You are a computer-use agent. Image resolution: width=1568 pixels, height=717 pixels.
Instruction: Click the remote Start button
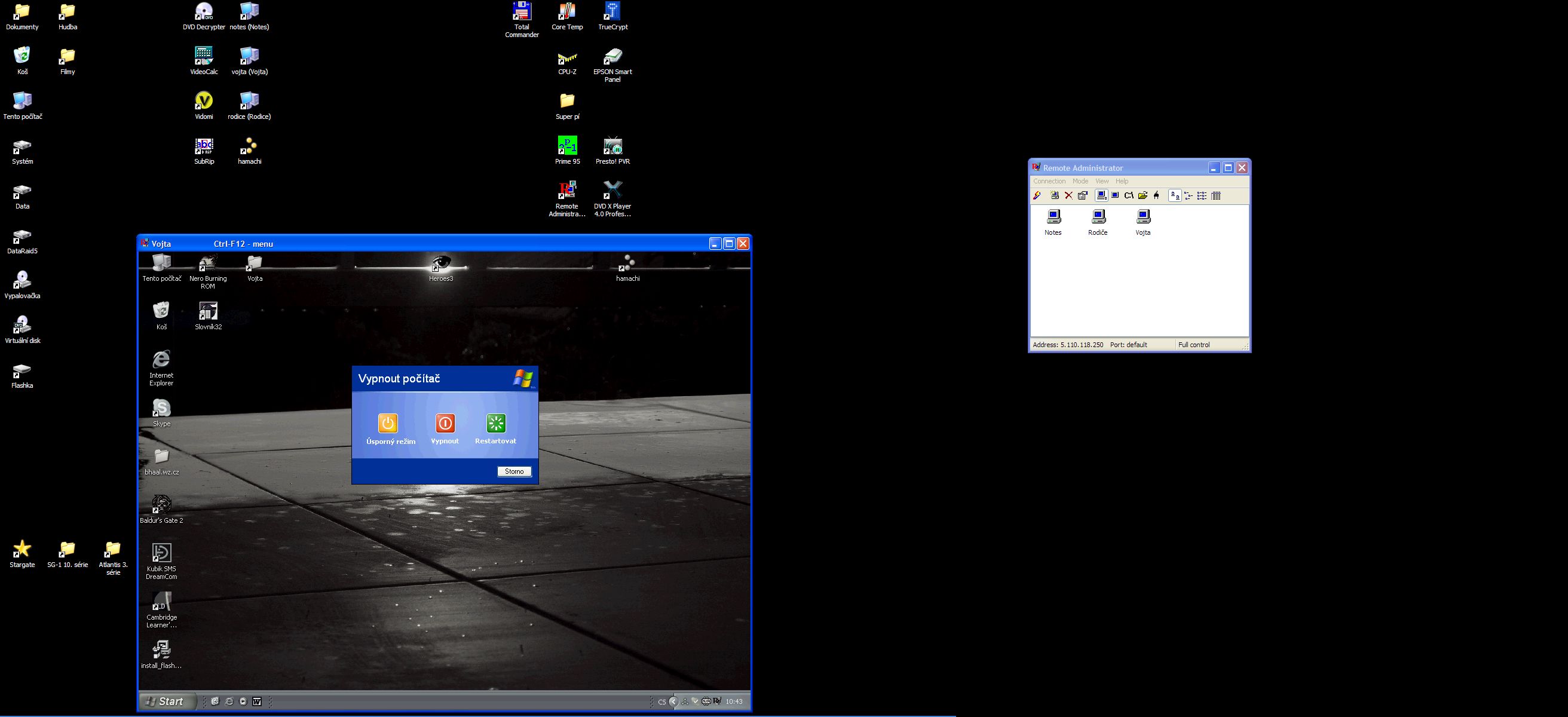point(166,701)
